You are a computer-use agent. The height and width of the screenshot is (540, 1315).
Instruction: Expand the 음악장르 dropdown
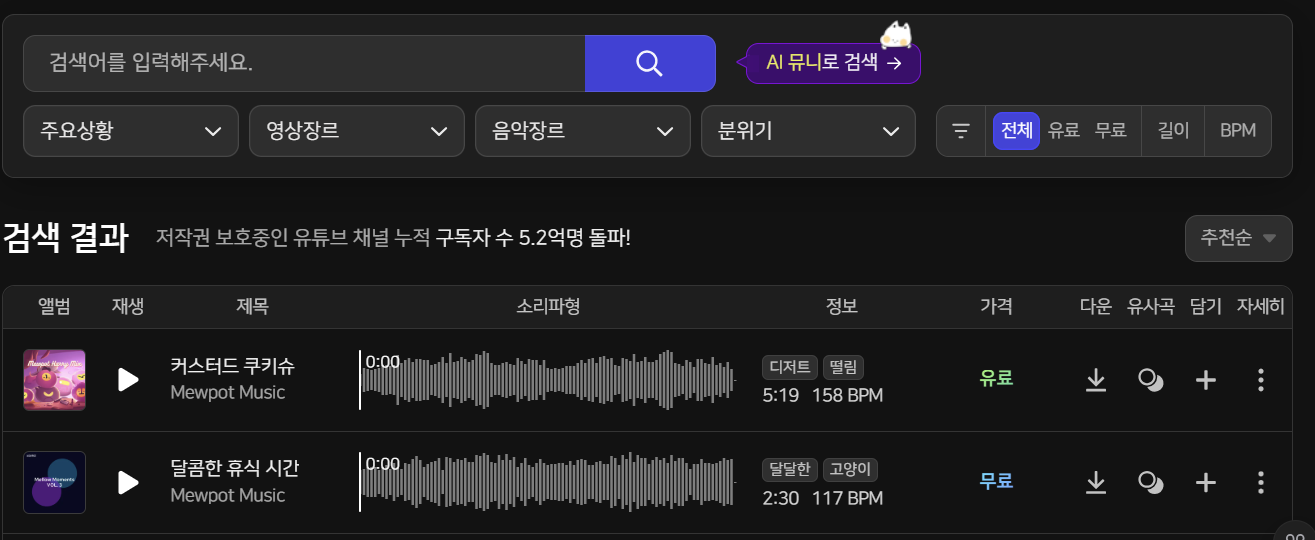pyautogui.click(x=583, y=131)
